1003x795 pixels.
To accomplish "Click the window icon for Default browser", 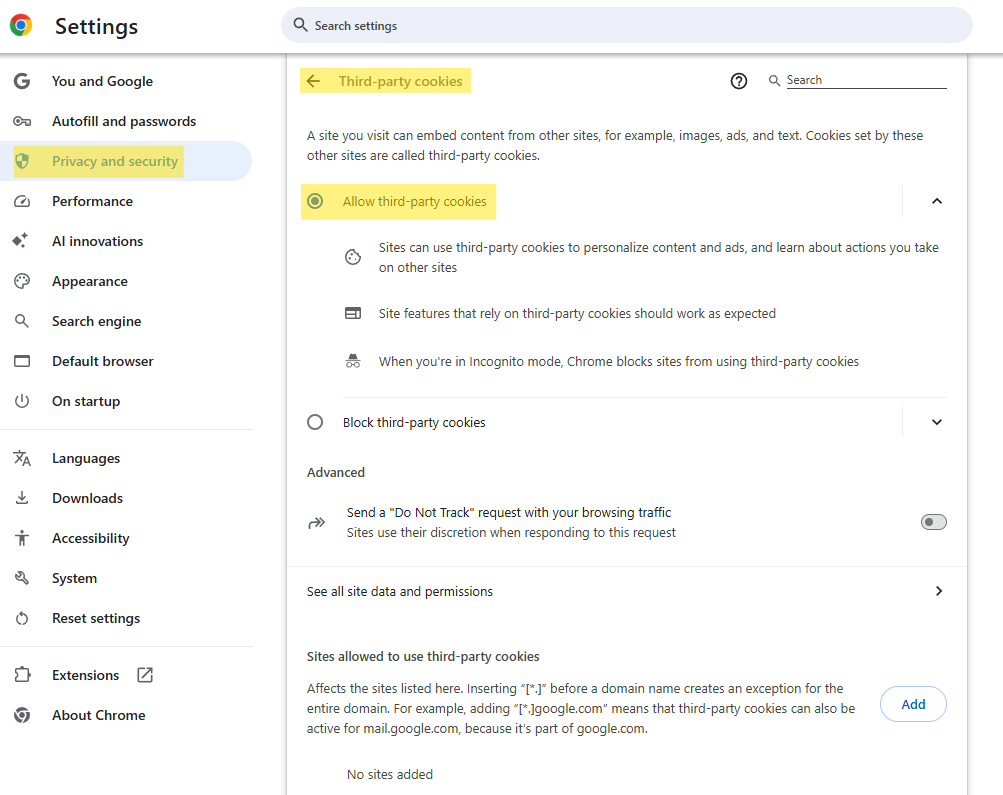I will pos(22,361).
